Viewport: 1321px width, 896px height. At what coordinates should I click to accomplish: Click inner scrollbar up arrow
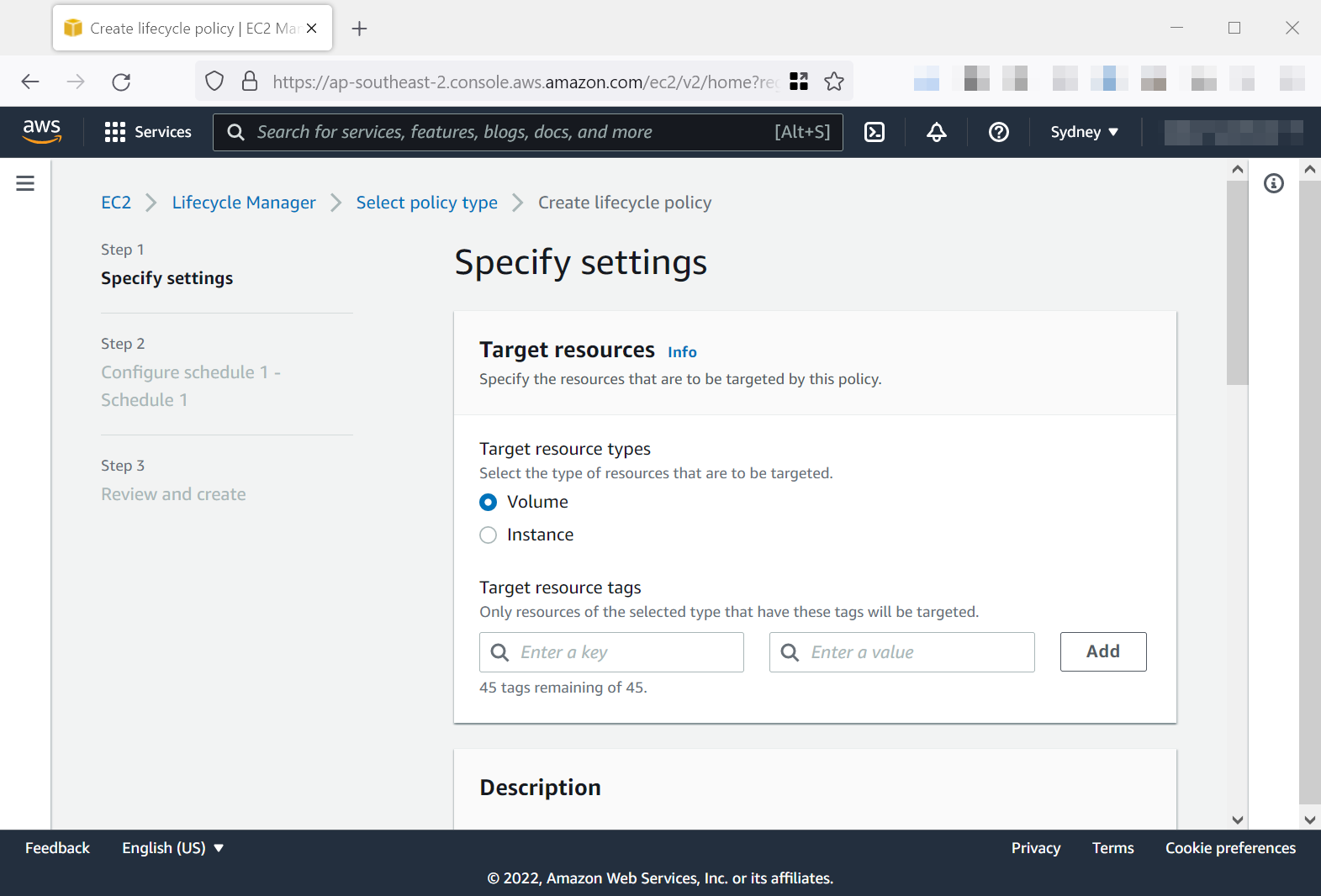pyautogui.click(x=1237, y=169)
